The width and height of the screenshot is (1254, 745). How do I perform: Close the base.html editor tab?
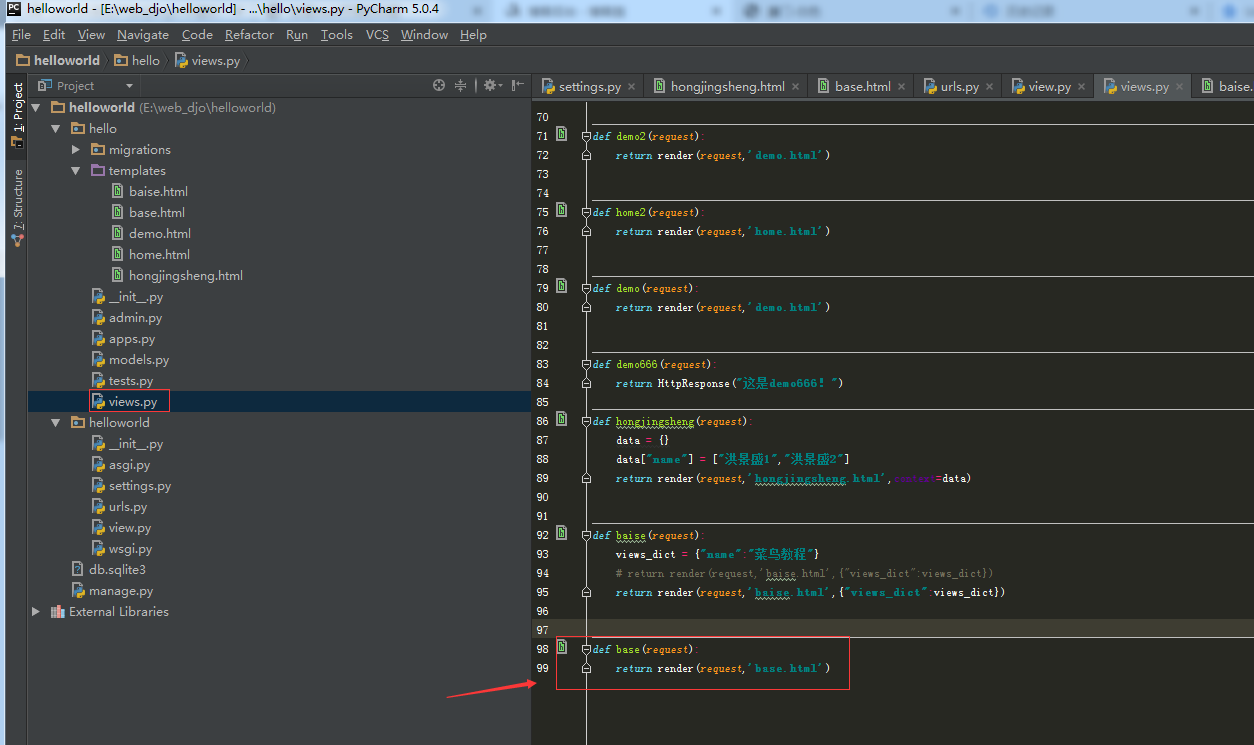point(901,87)
